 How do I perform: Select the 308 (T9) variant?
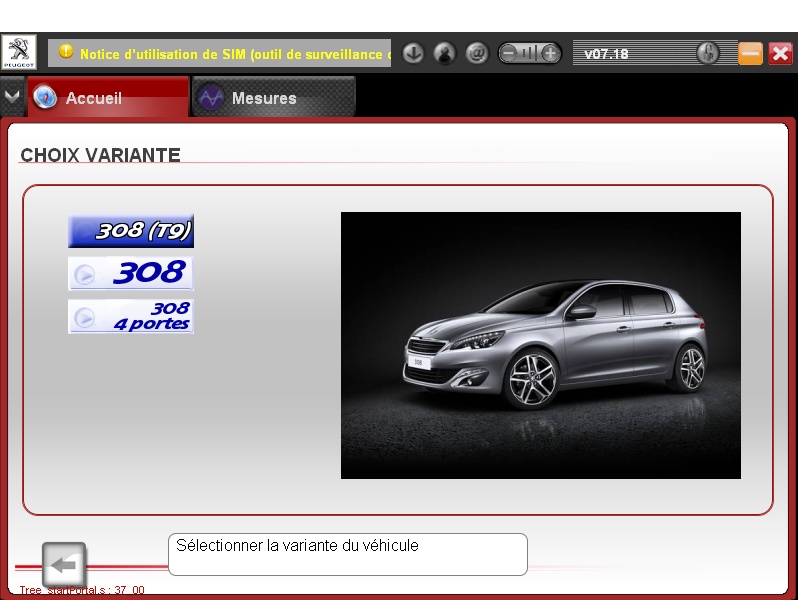pos(131,231)
